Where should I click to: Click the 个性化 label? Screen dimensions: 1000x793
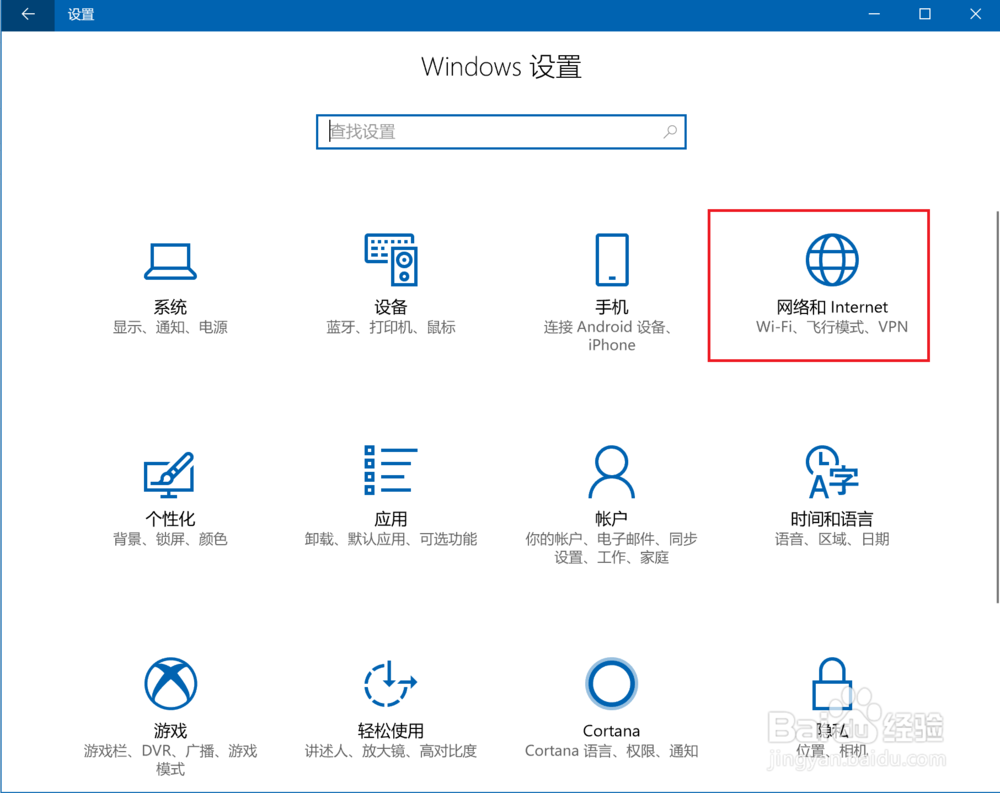pos(170,519)
